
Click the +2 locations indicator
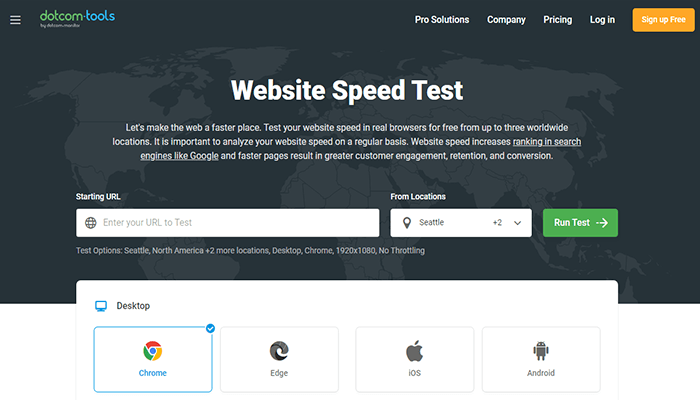point(497,223)
